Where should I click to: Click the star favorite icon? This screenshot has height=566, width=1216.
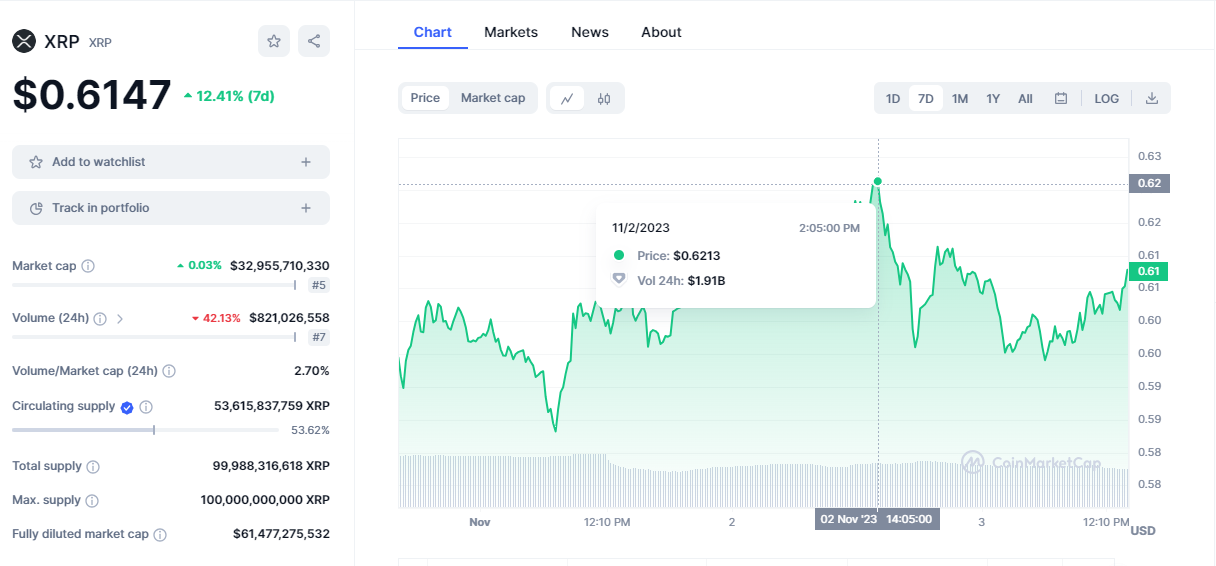click(x=274, y=41)
